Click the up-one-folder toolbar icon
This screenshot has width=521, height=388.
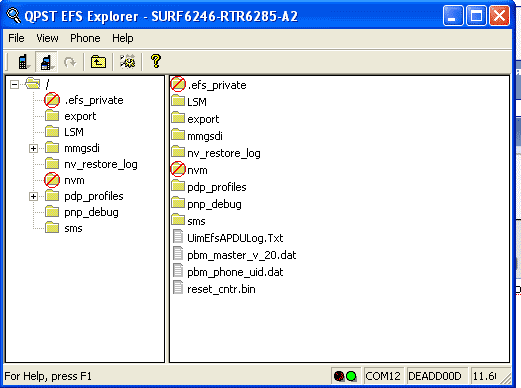[x=98, y=62]
